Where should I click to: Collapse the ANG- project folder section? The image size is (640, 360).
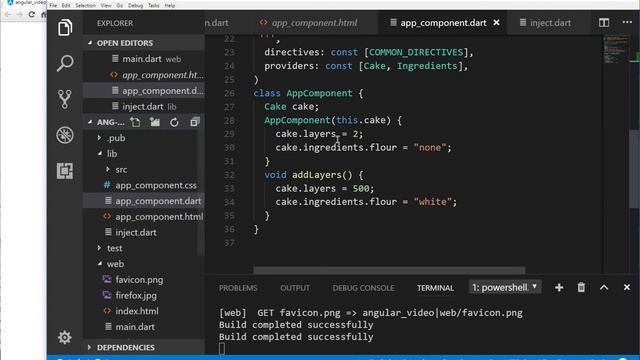pos(90,122)
